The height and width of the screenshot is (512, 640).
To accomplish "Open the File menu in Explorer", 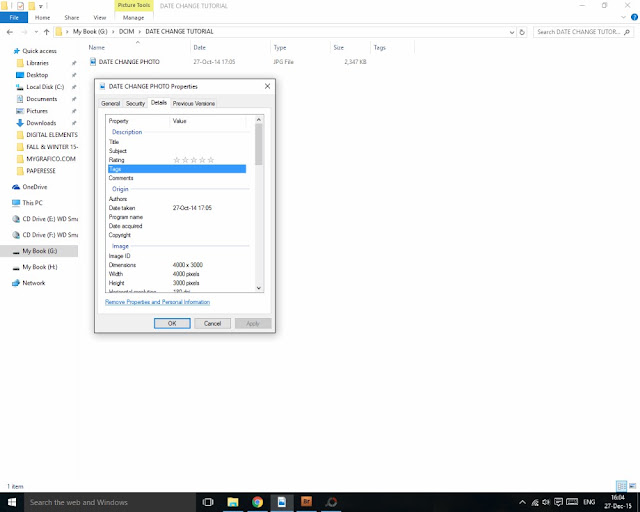I will (x=14, y=18).
